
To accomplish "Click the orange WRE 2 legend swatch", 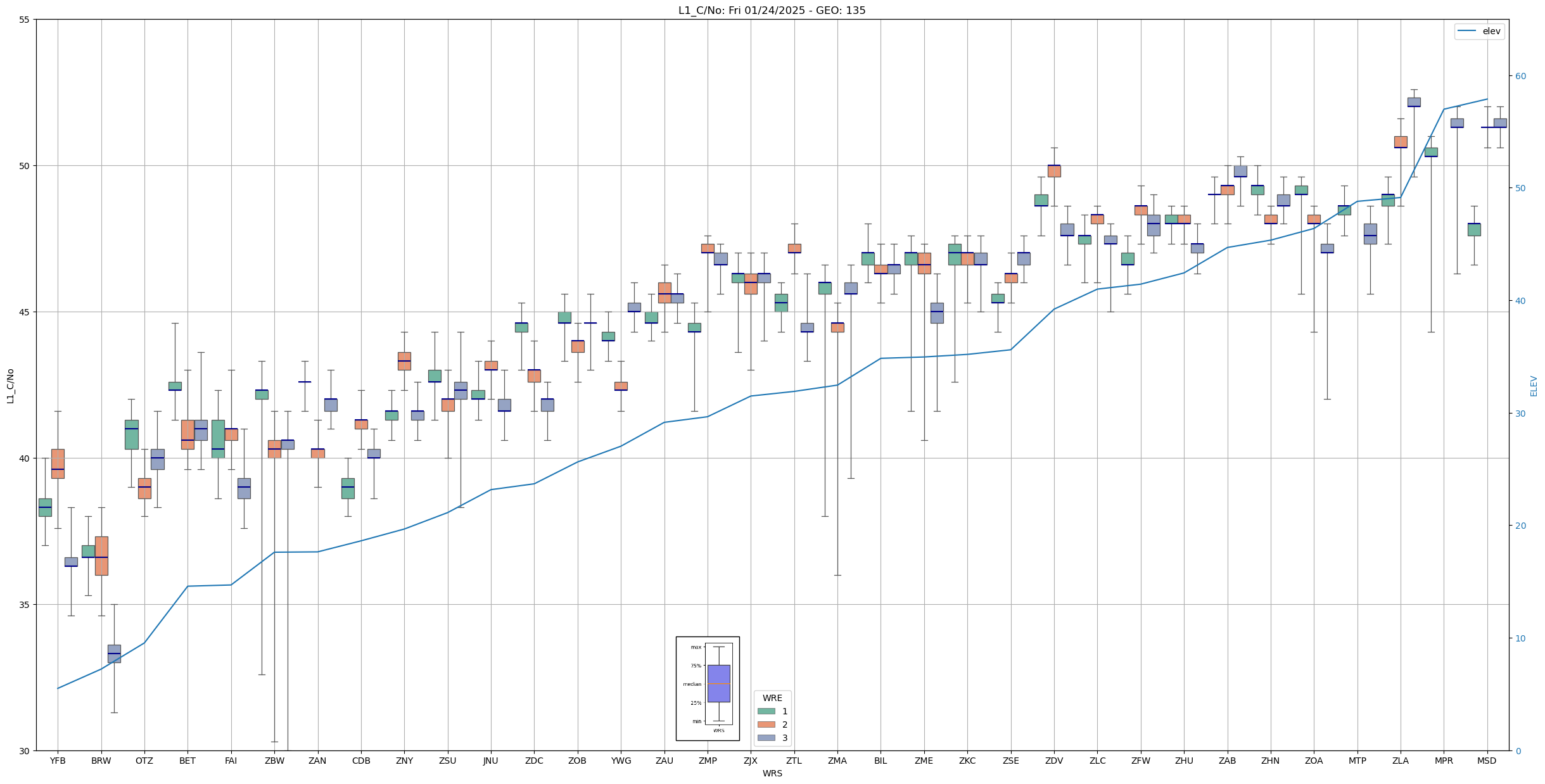I will [766, 724].
